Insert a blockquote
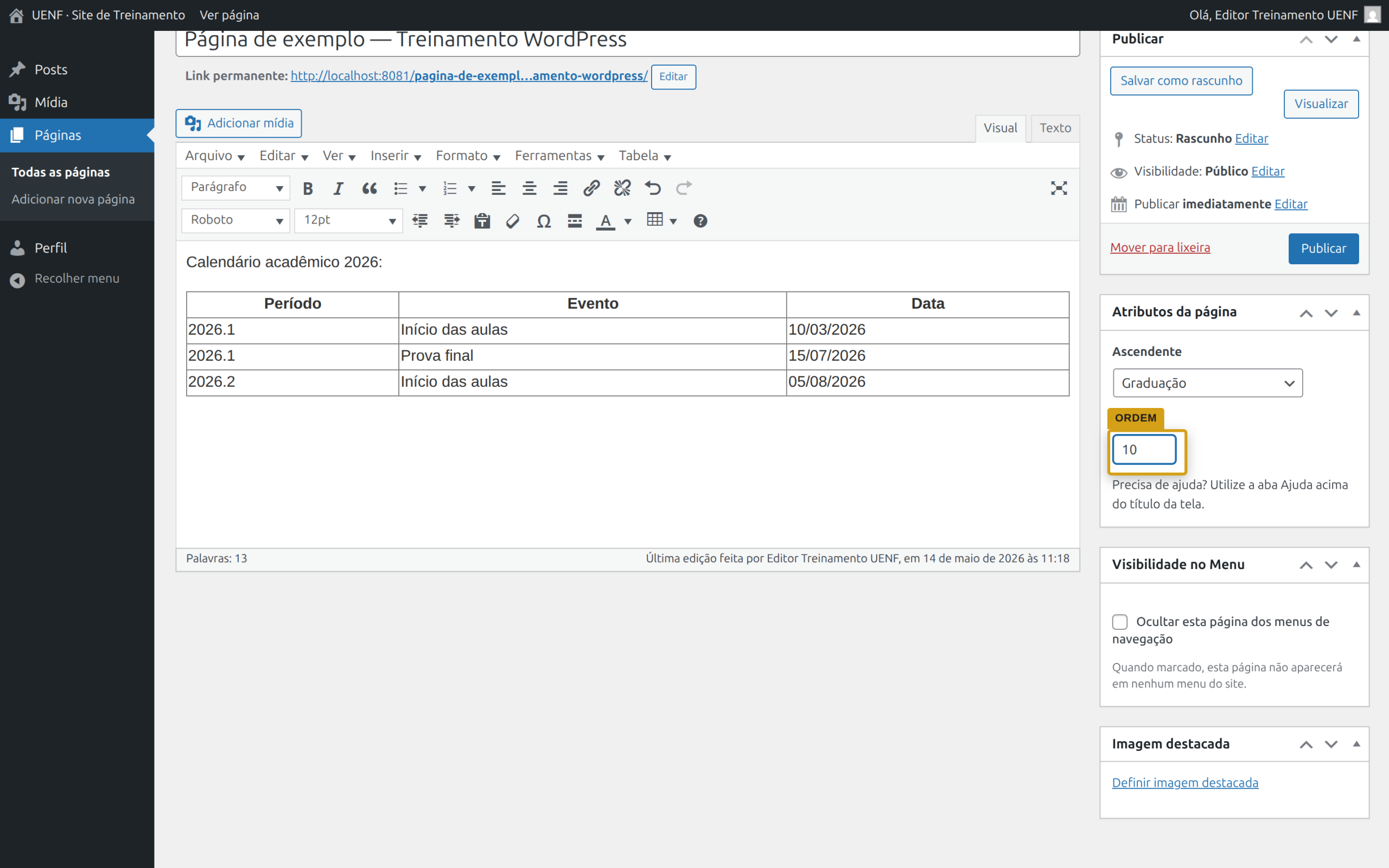 coord(369,188)
